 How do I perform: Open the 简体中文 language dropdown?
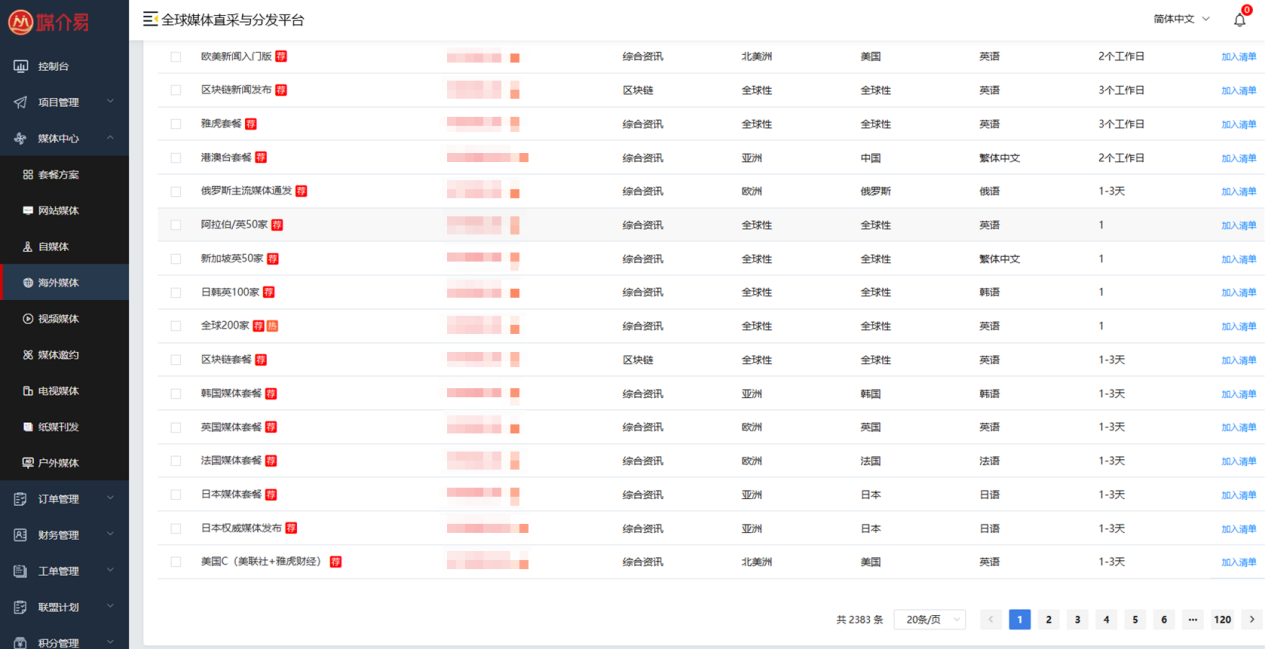coord(1181,19)
